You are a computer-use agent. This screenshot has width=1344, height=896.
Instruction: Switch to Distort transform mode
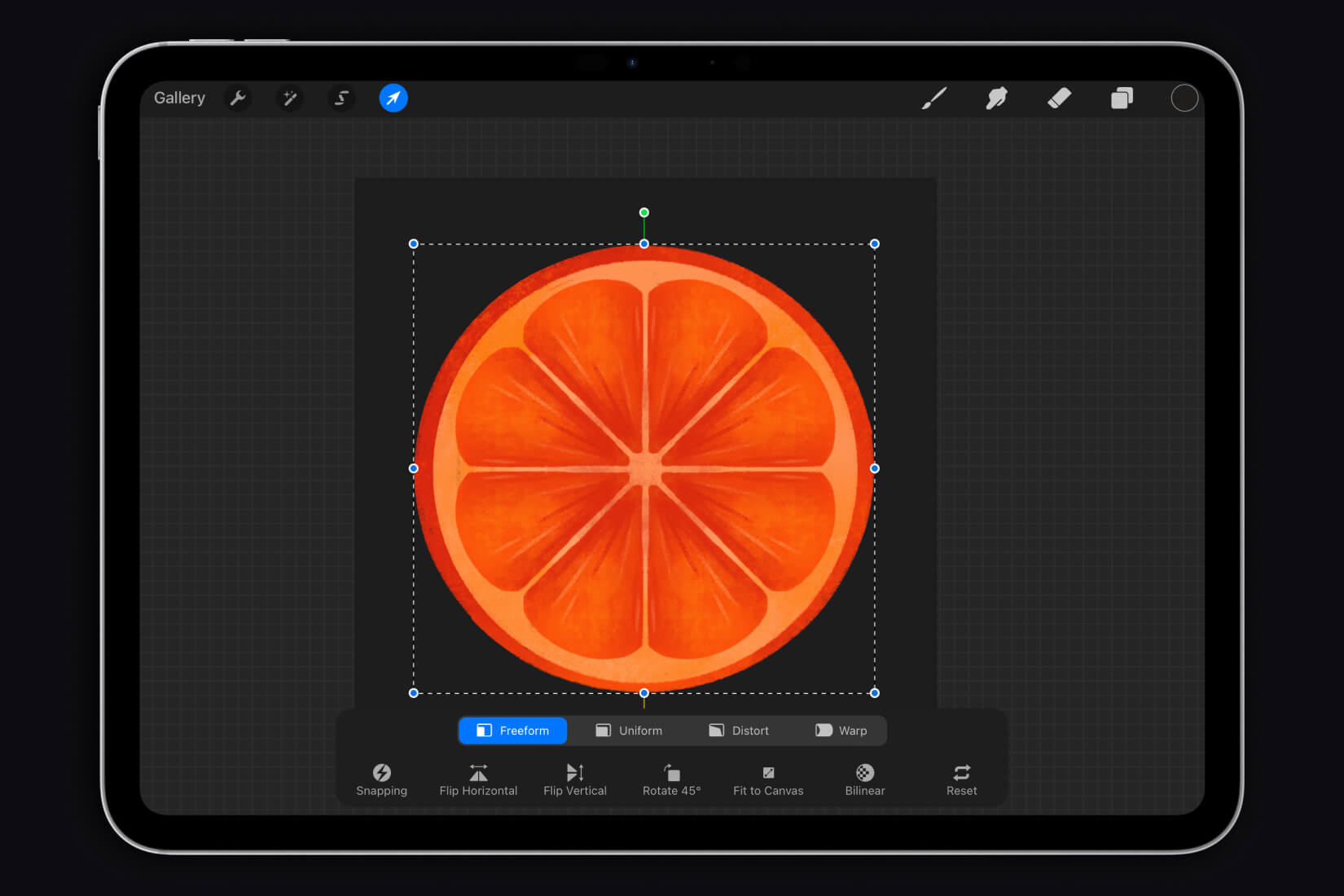click(x=739, y=731)
